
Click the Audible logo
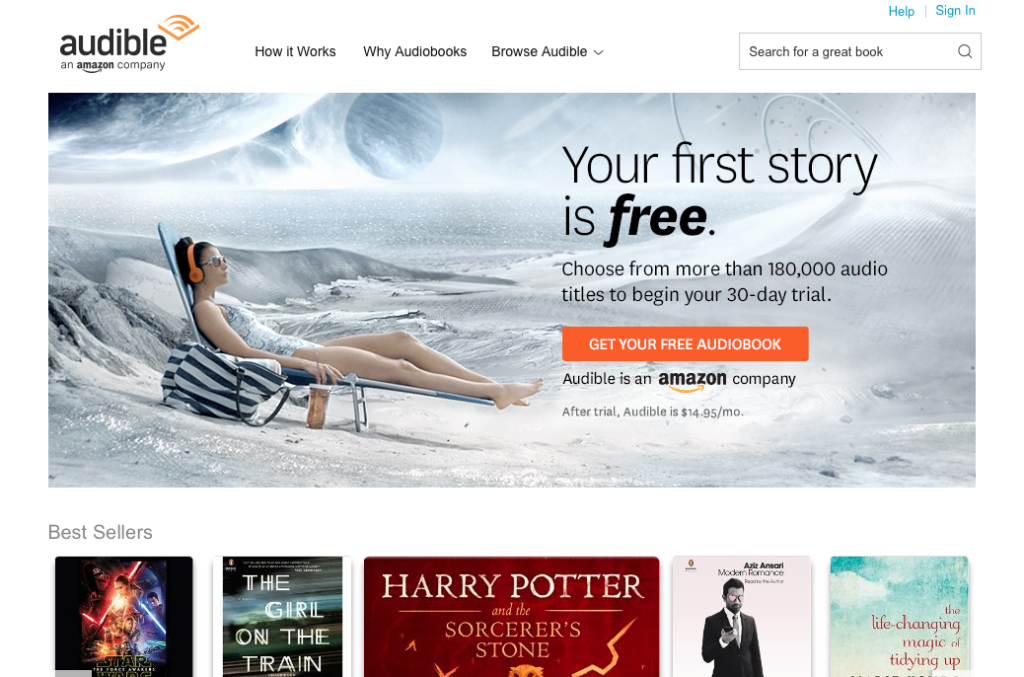click(129, 43)
